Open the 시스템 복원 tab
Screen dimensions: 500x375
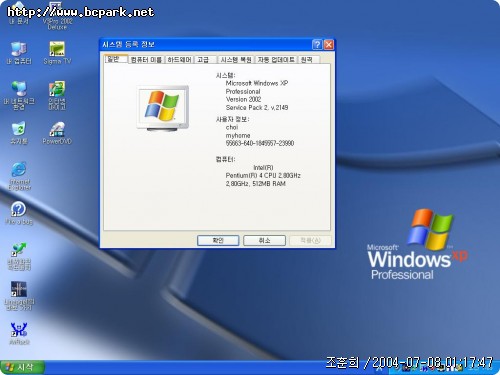click(x=236, y=60)
